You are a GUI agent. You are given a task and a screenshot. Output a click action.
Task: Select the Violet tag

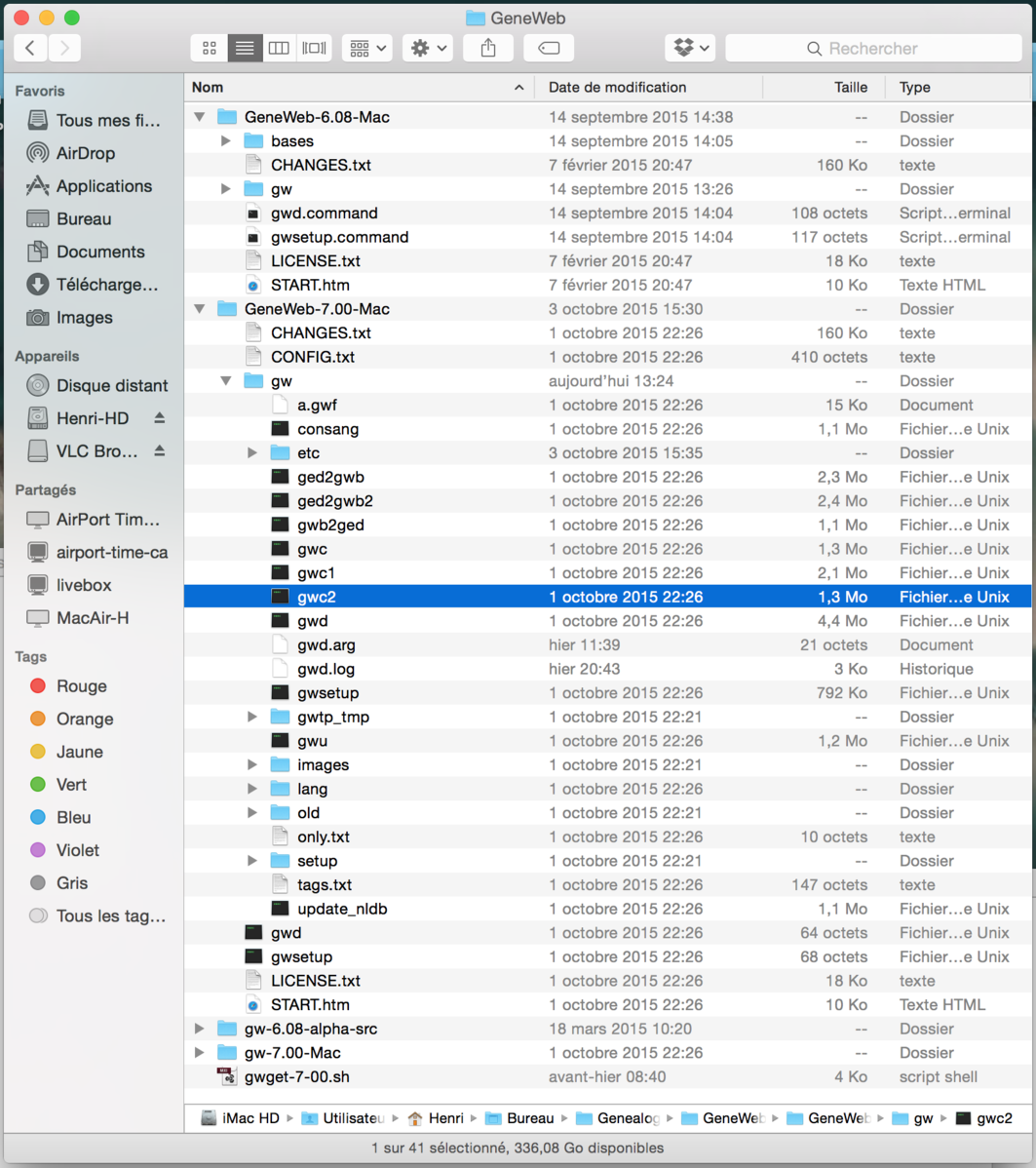(64, 851)
